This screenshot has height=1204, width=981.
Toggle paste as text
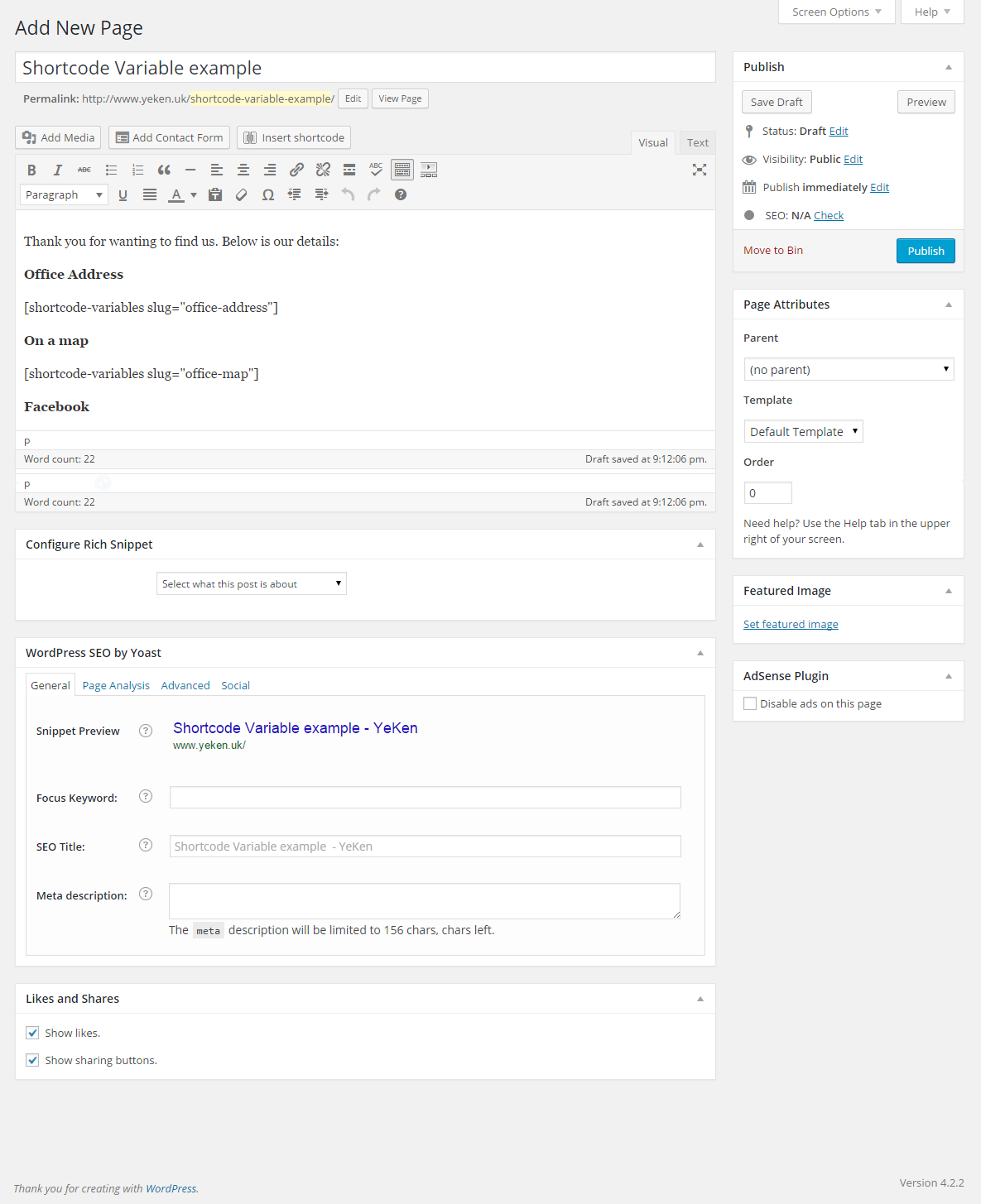pyautogui.click(x=215, y=194)
